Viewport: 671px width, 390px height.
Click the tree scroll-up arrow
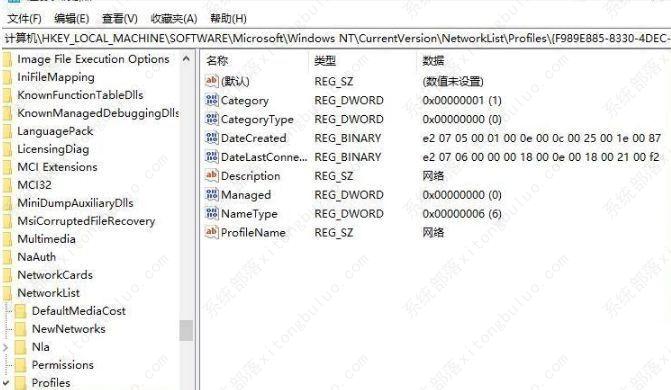coord(186,59)
